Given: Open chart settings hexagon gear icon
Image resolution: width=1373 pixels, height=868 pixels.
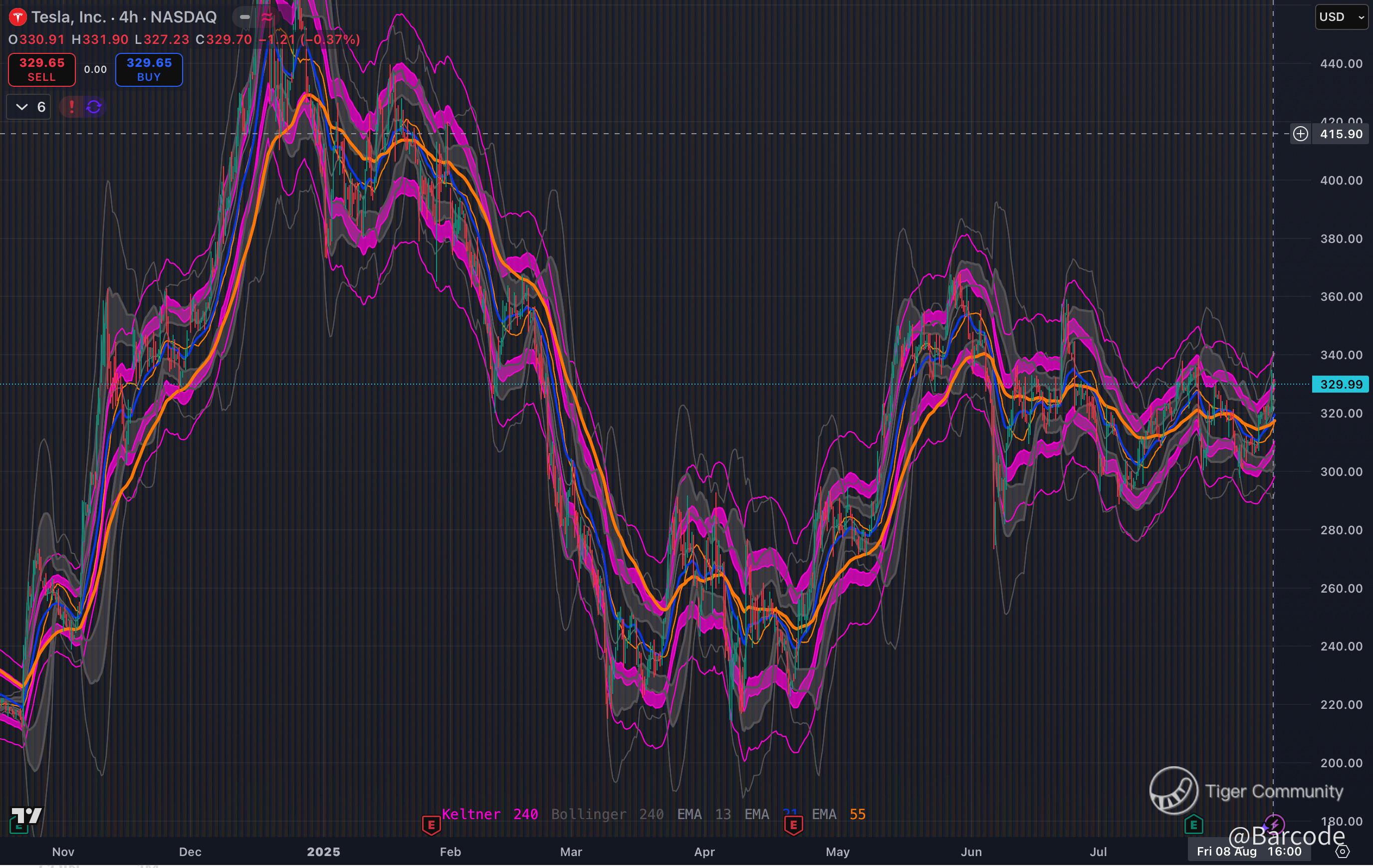Looking at the screenshot, I should (1343, 852).
